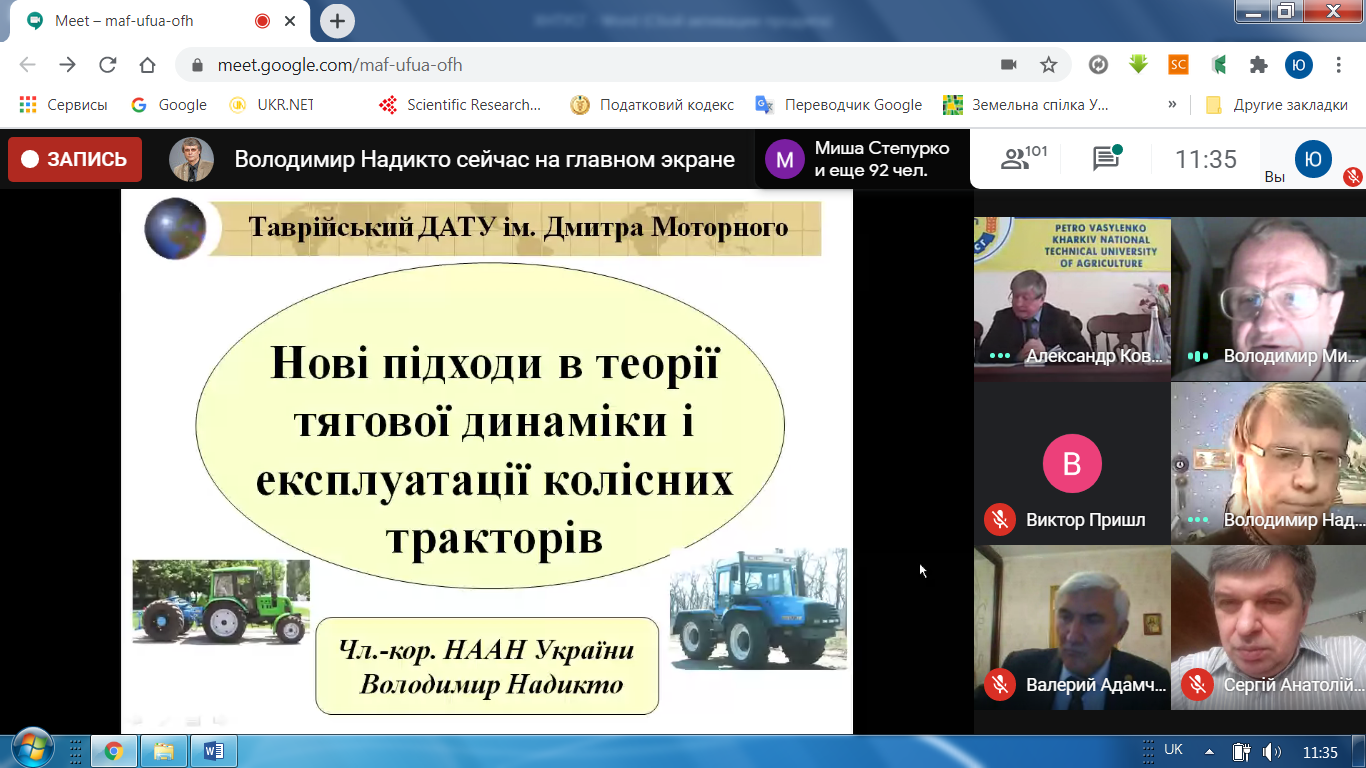
Task: View site information via the lock icon
Action: tap(197, 65)
